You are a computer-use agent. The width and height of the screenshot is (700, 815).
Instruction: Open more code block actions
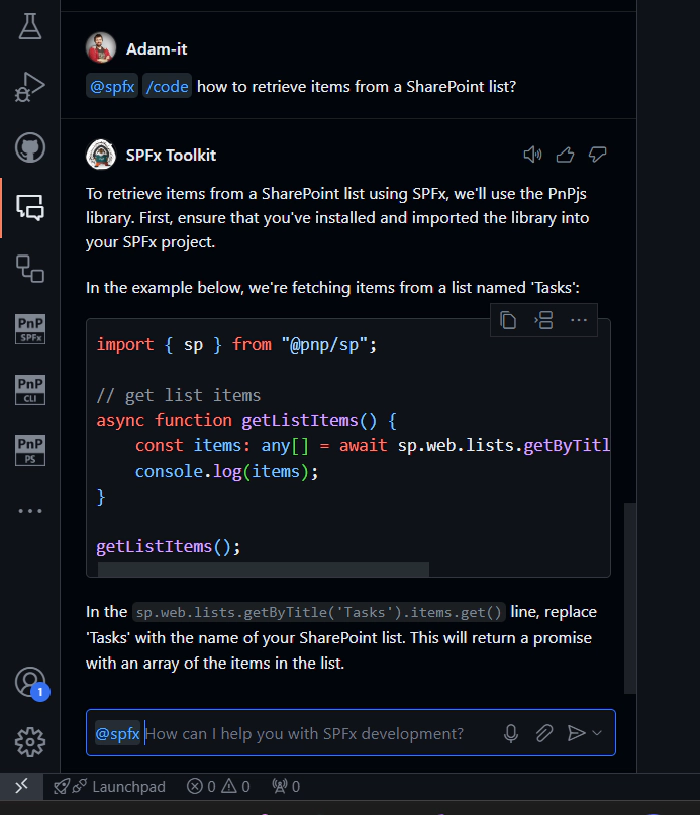pos(579,320)
